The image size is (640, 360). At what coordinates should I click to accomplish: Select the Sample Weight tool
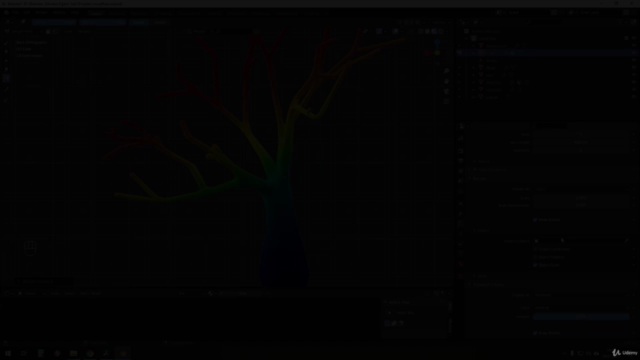tap(6, 89)
